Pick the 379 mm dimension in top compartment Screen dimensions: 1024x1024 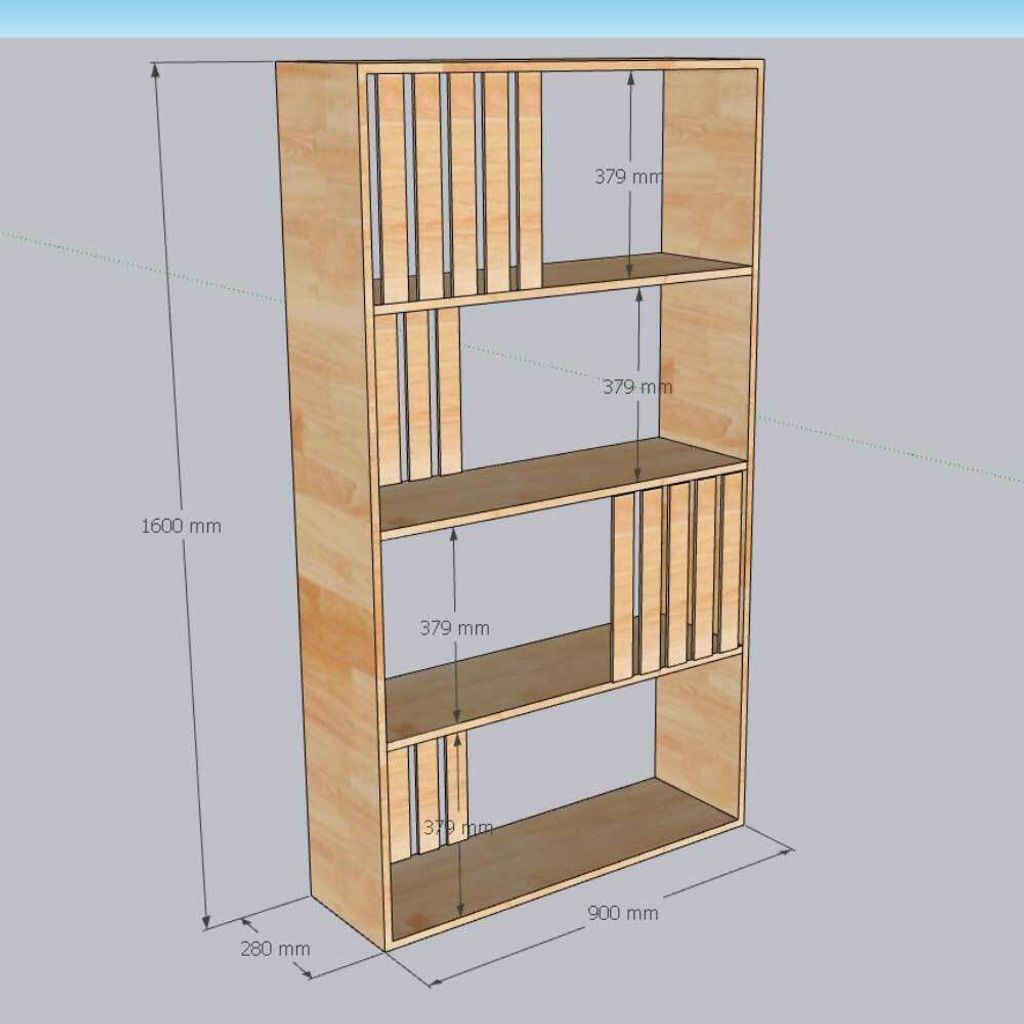[627, 177]
